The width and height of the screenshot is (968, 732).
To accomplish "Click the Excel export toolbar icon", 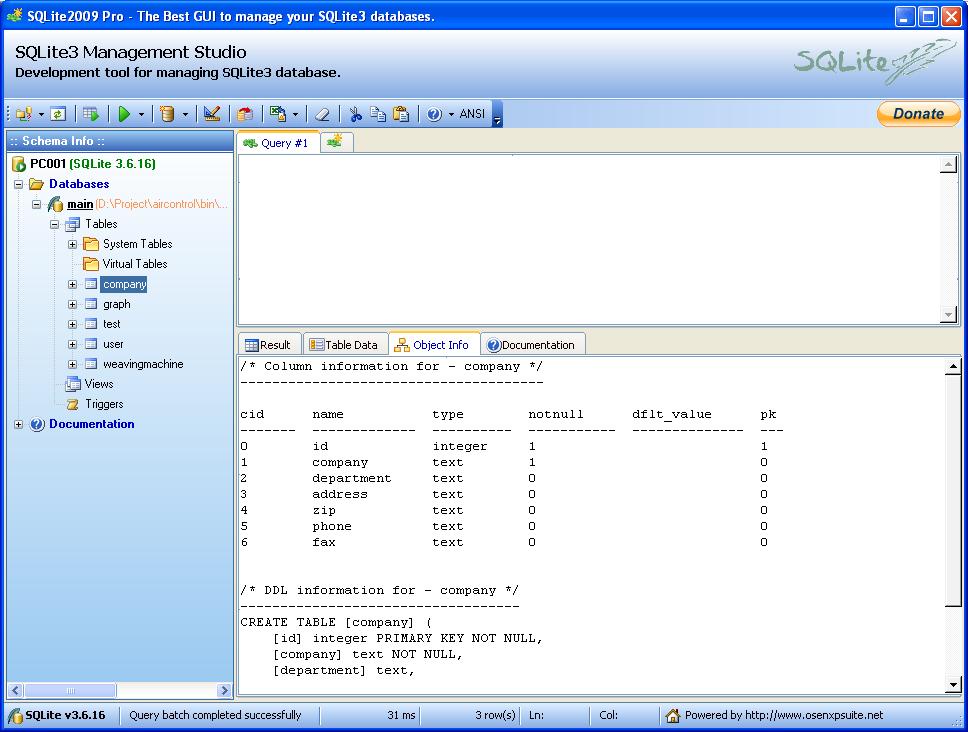I will point(278,114).
